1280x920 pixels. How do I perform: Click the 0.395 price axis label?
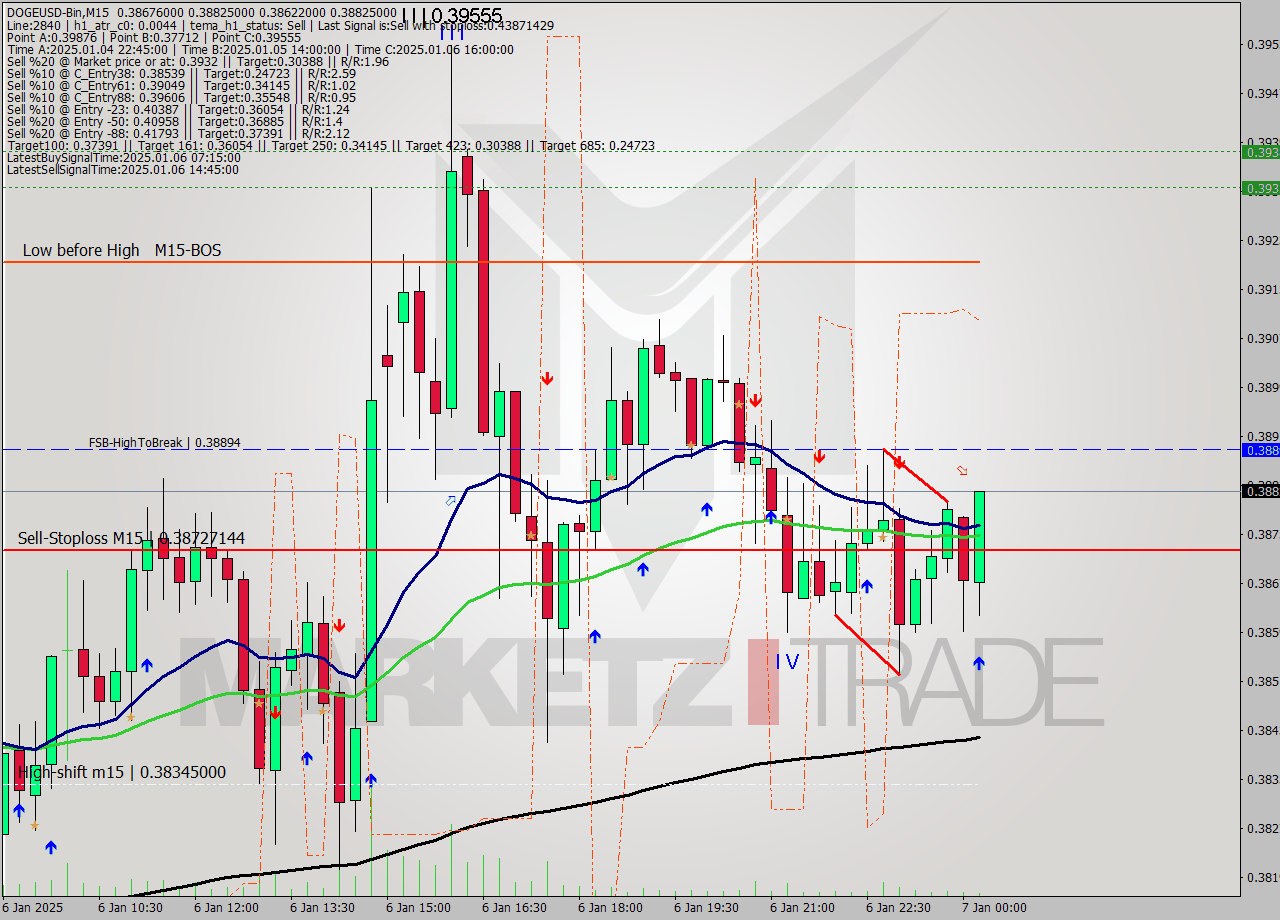(x=1262, y=44)
